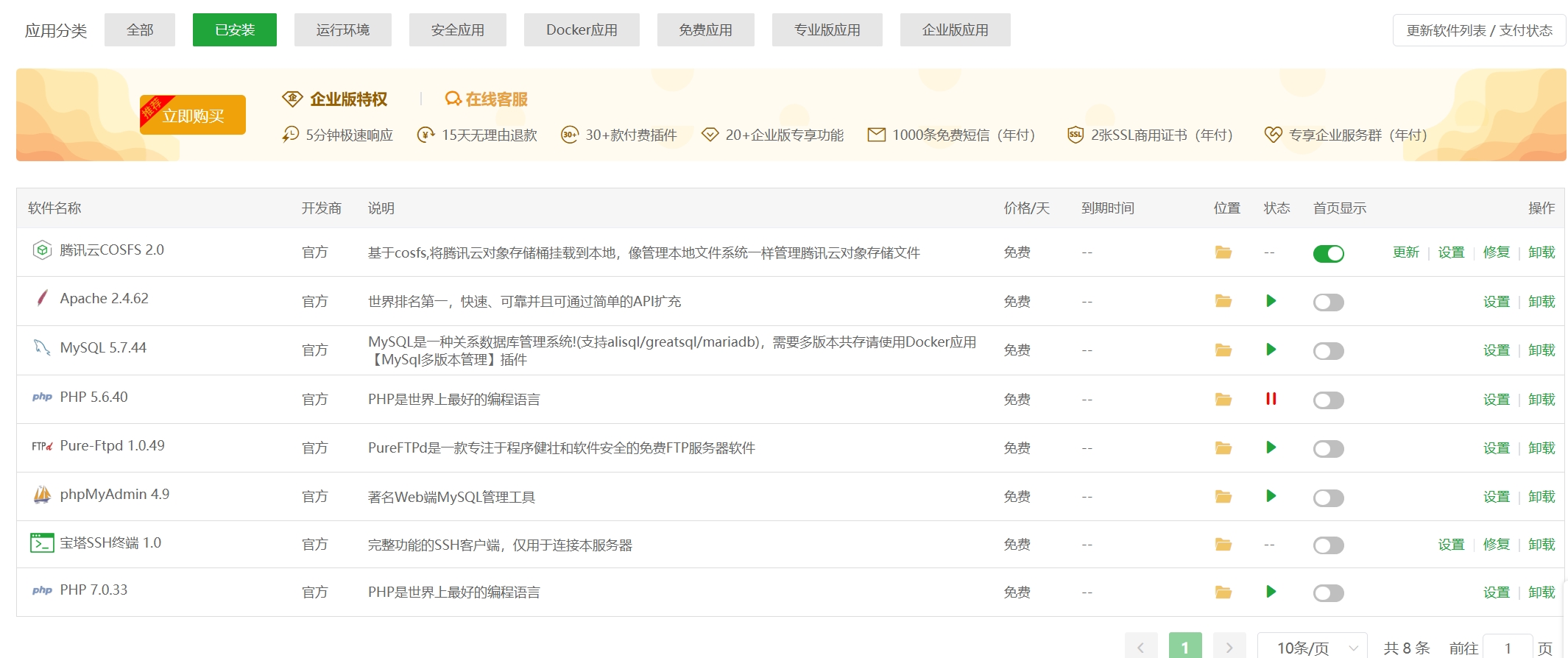This screenshot has height=658, width=1568.
Task: Click 修复 link for 宝塔SSH终端 1.0
Action: pos(1496,545)
